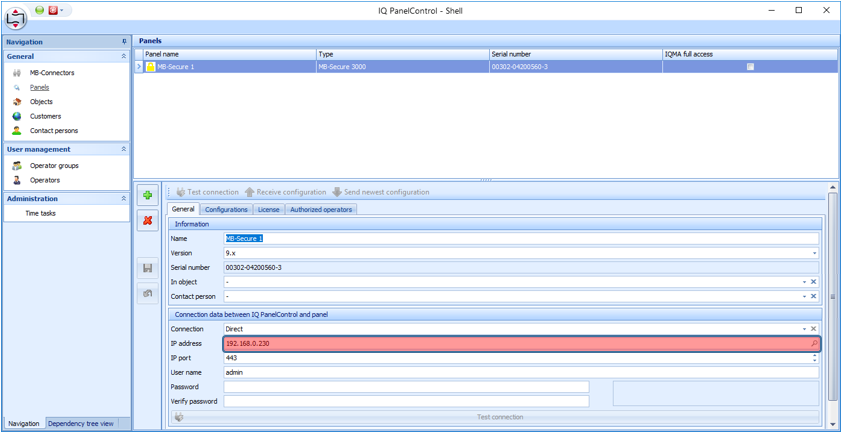Click the Password field

point(407,387)
